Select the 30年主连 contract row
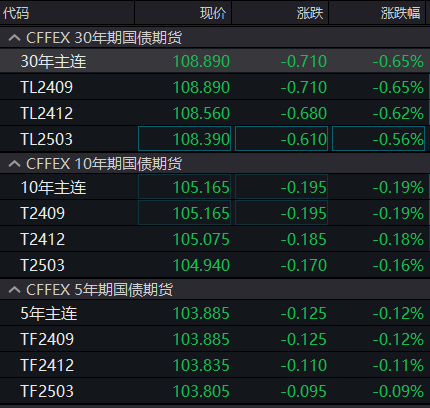 coord(215,61)
